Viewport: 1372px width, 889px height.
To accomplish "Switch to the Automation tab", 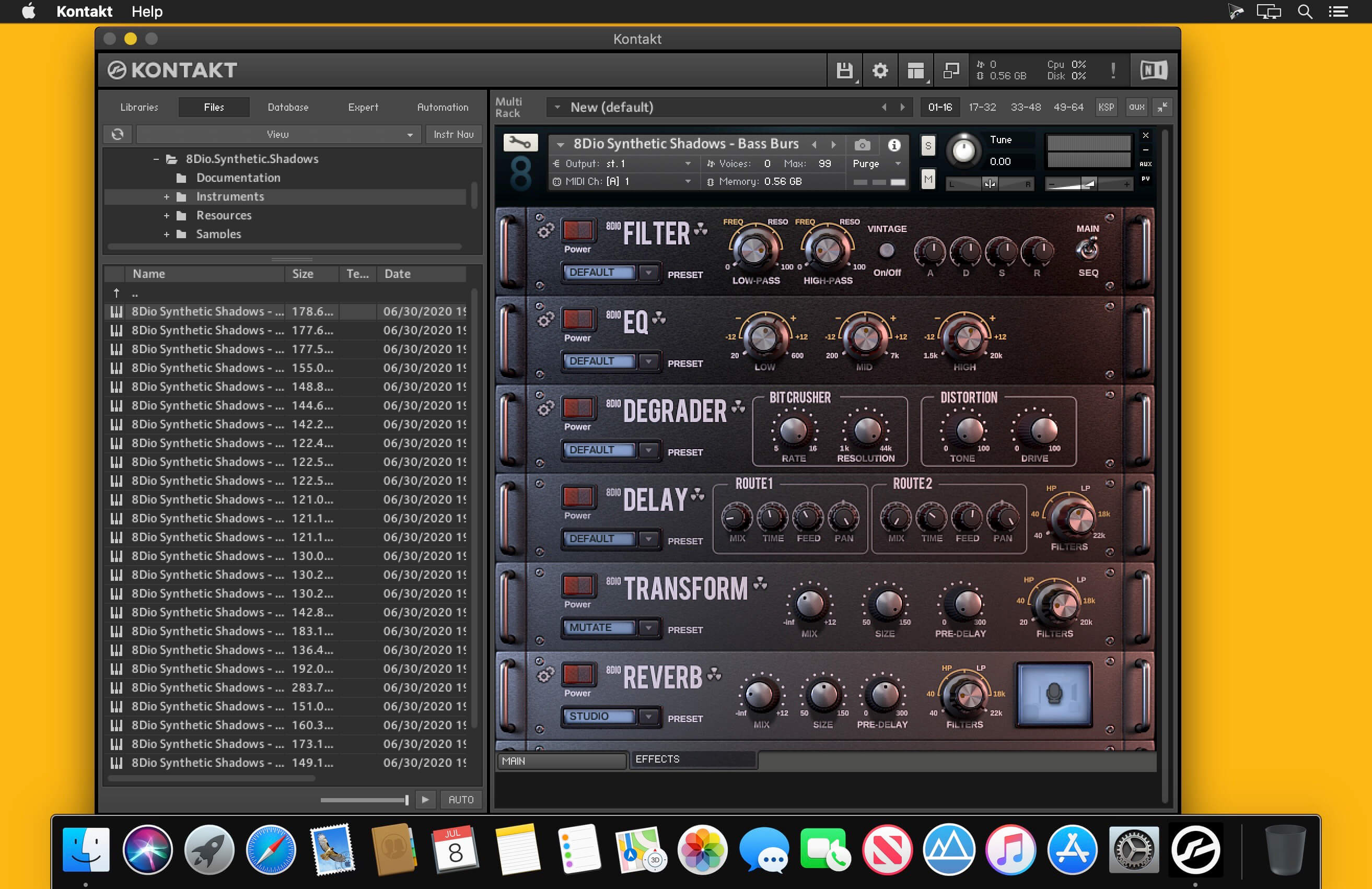I will click(442, 107).
